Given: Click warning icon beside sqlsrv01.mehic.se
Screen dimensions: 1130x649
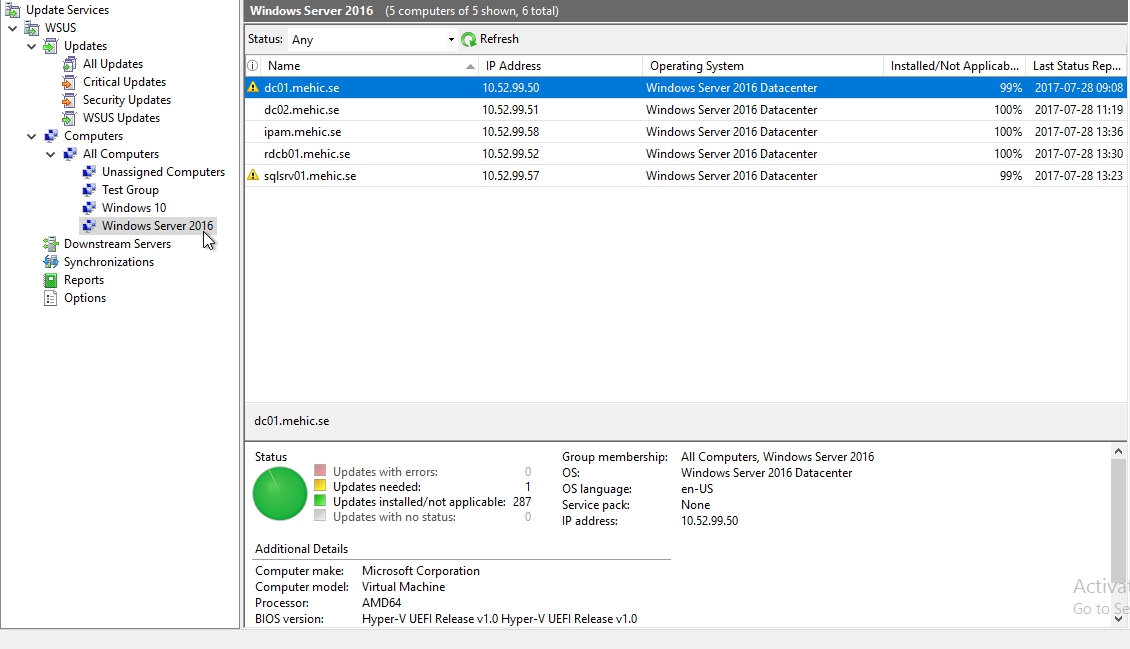Looking at the screenshot, I should [x=253, y=176].
